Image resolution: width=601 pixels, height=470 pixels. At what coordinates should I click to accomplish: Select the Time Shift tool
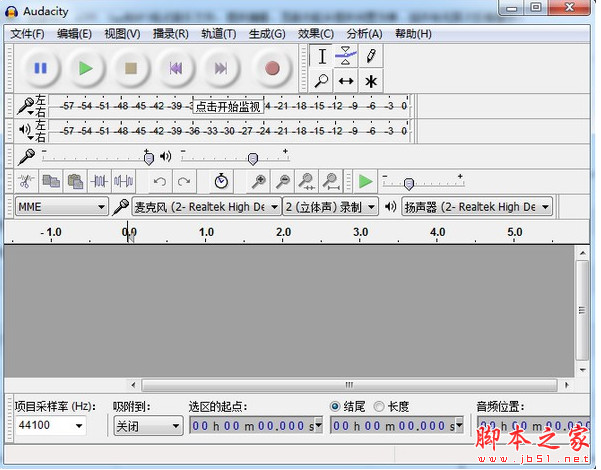point(346,81)
